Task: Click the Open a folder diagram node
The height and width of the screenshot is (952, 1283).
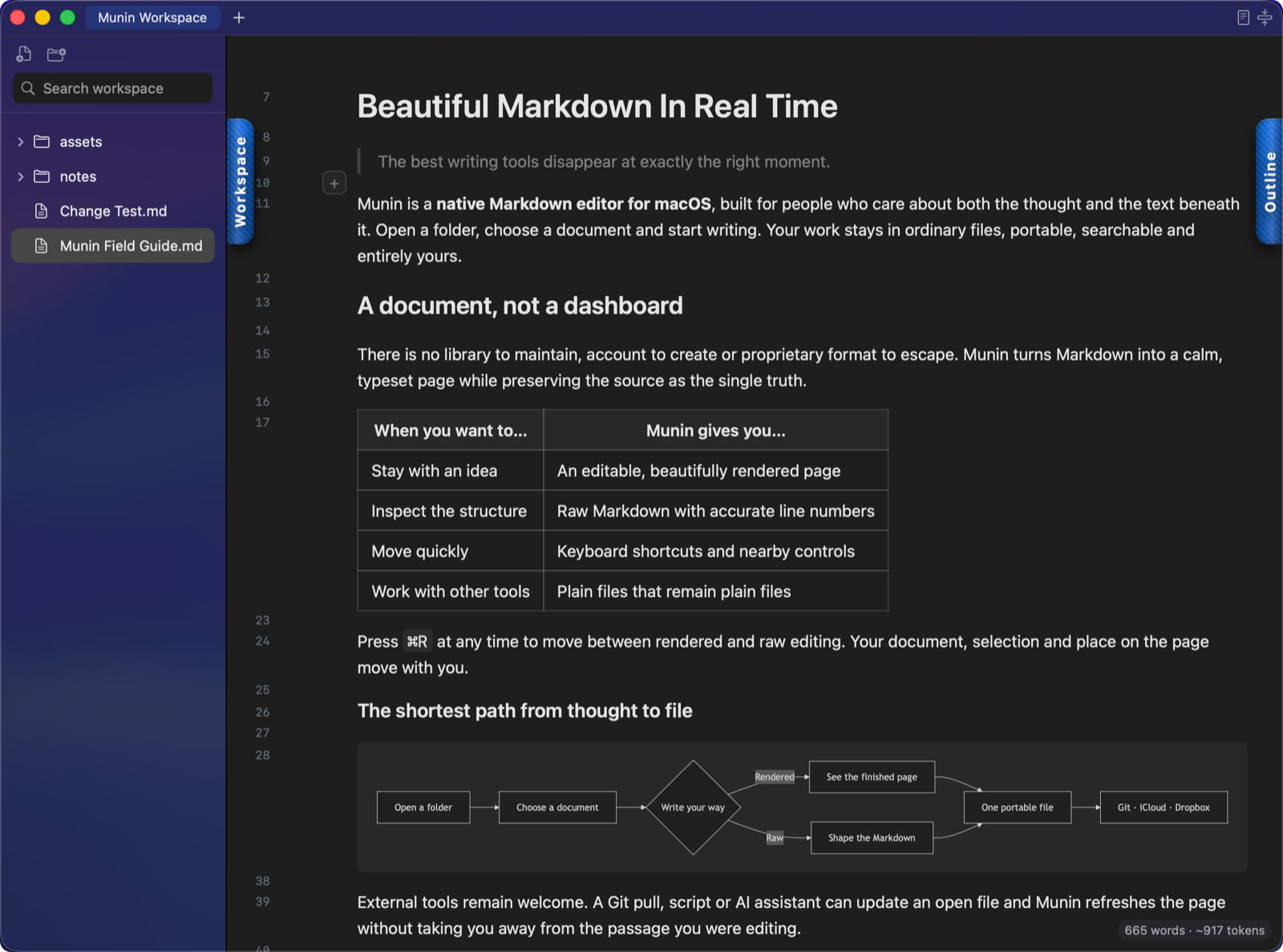Action: [423, 808]
